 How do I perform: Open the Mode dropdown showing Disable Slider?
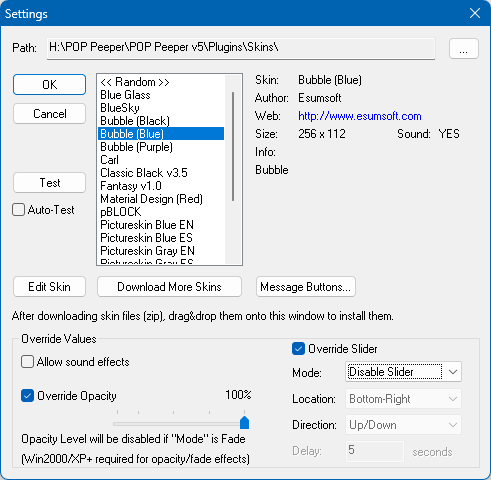click(x=403, y=372)
